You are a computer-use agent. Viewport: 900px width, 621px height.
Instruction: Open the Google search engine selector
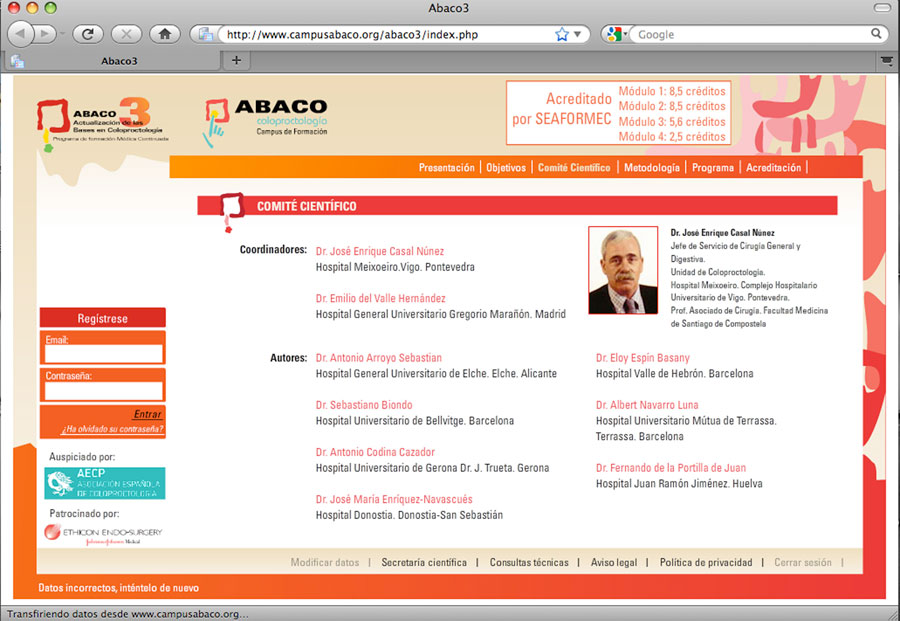coord(616,34)
